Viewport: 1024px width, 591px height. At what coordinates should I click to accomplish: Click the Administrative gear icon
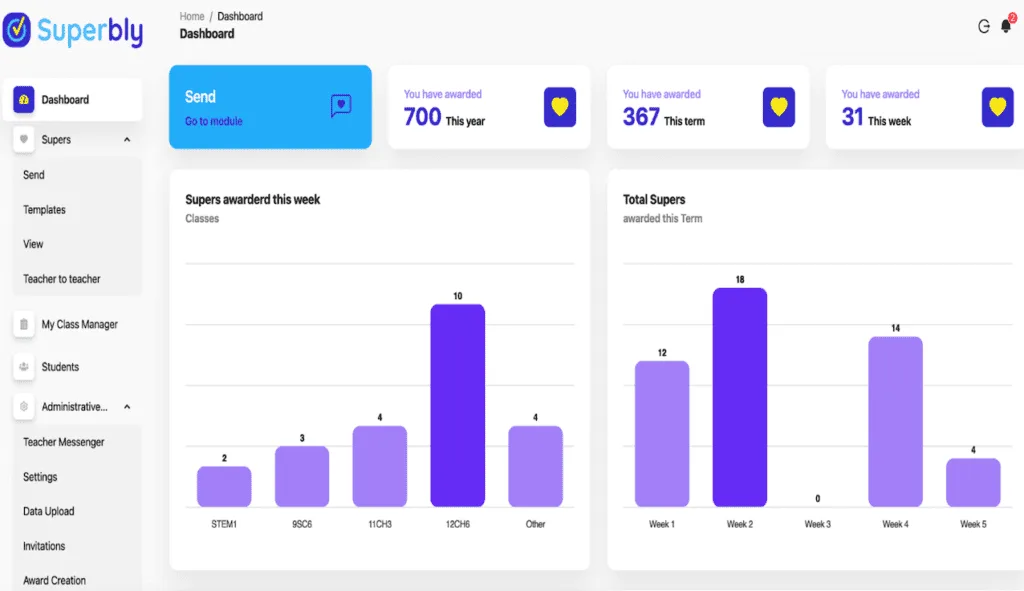(24, 406)
